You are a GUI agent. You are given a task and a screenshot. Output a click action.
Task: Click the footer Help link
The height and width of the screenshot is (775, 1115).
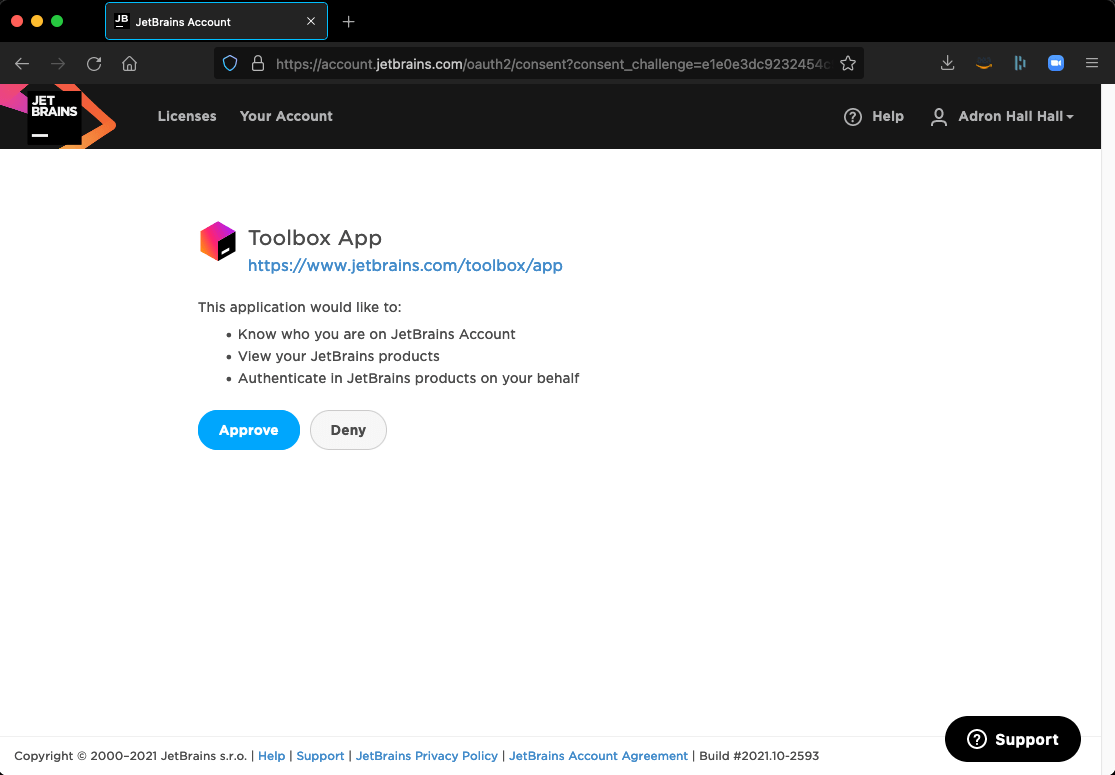272,756
